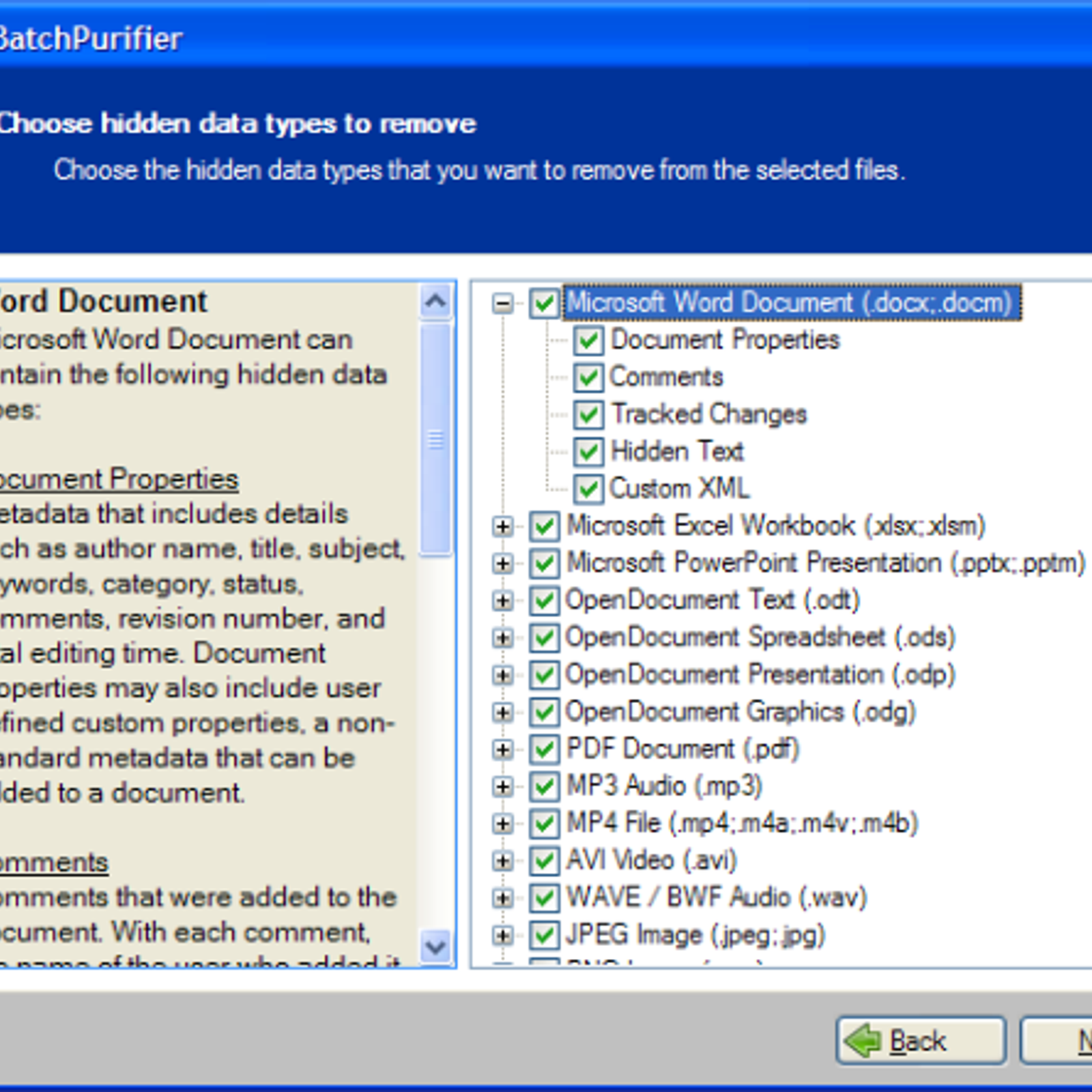Expand the Microsoft Excel Workbook node
This screenshot has height=1092, width=1092.
pos(503,526)
